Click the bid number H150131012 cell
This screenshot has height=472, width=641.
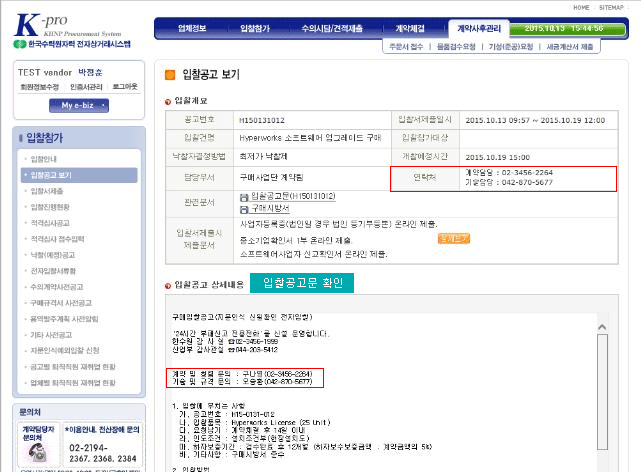[x=262, y=120]
